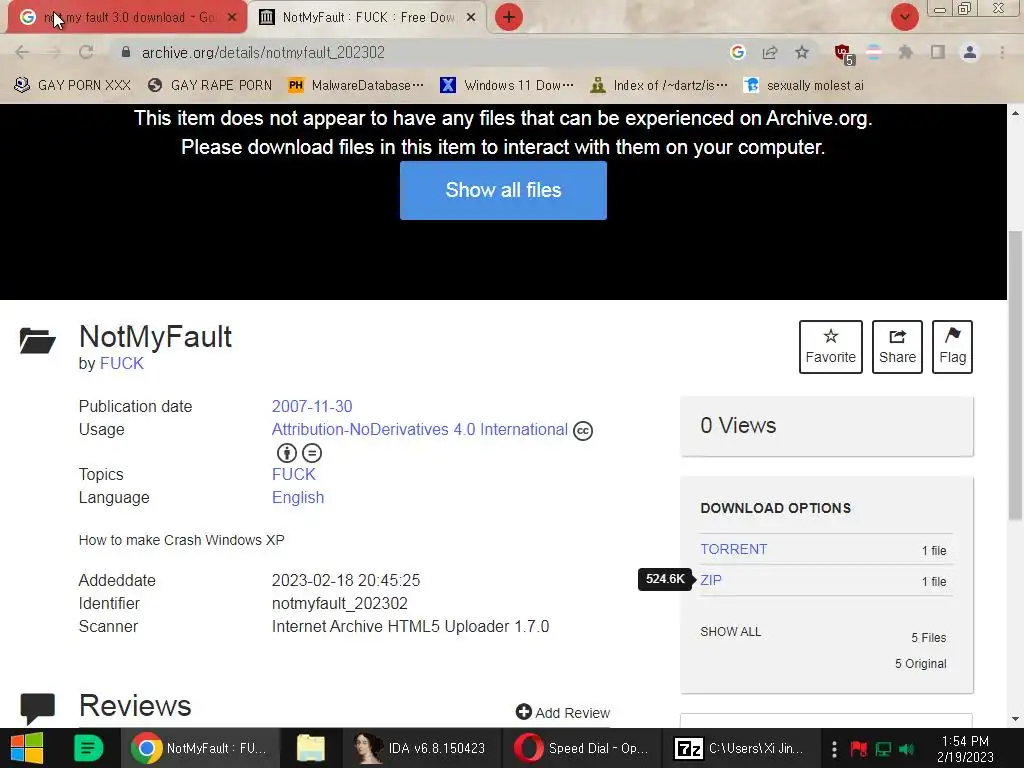Image resolution: width=1024 pixels, height=768 pixels.
Task: Click the folder icon beside NotMyFault title
Action: pyautogui.click(x=37, y=340)
